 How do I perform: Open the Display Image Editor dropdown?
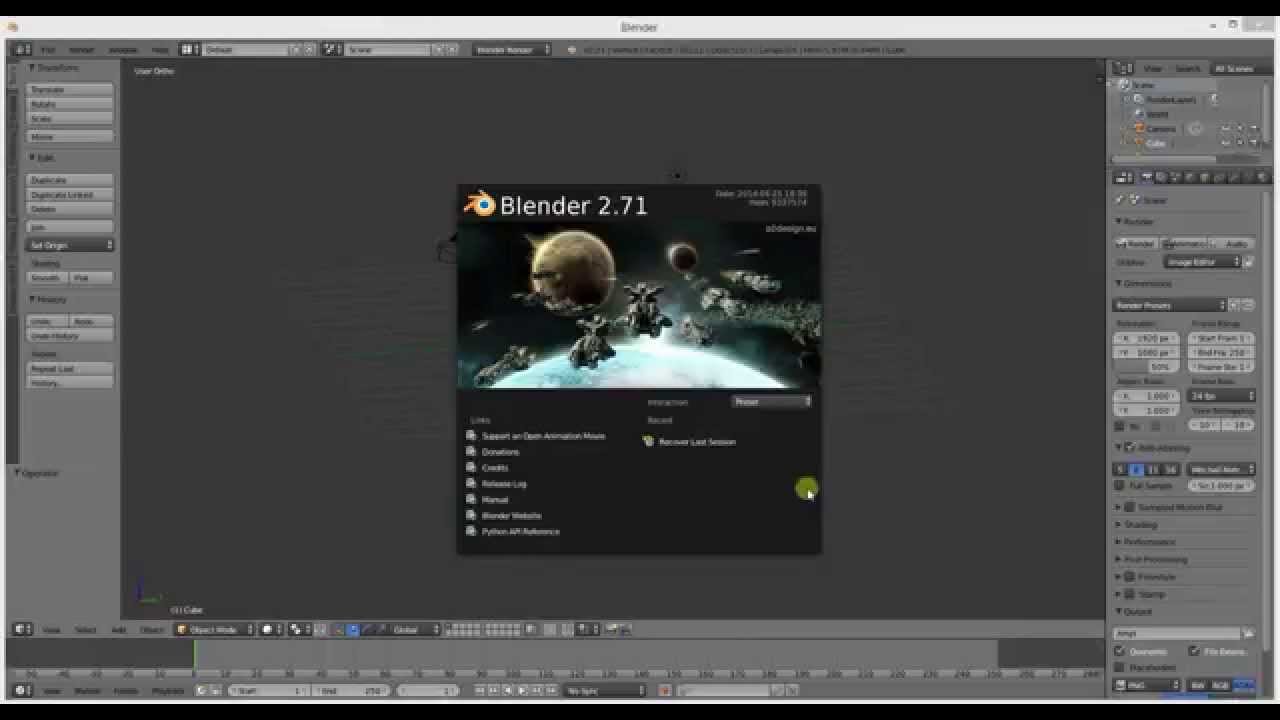tap(1203, 261)
